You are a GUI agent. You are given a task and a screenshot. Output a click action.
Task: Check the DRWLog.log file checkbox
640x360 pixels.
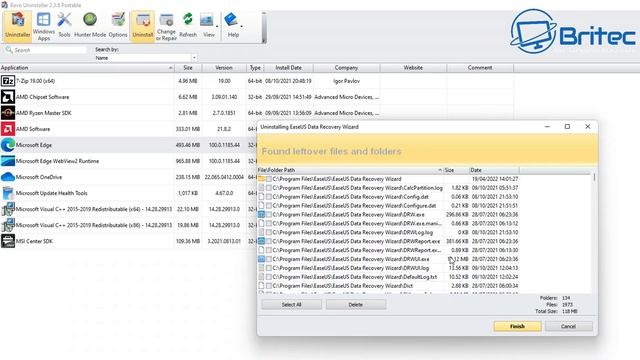pyautogui.click(x=269, y=232)
